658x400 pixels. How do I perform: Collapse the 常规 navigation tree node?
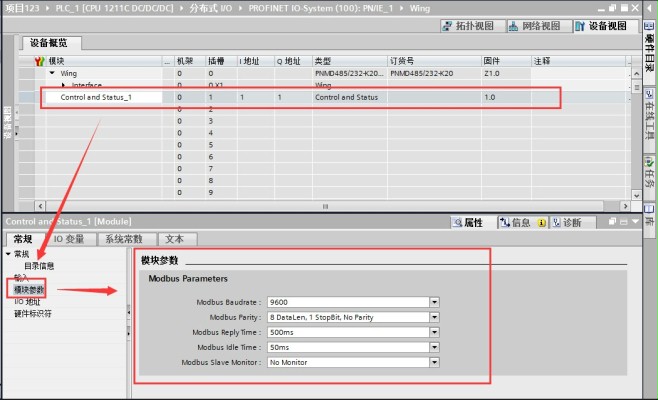8,254
